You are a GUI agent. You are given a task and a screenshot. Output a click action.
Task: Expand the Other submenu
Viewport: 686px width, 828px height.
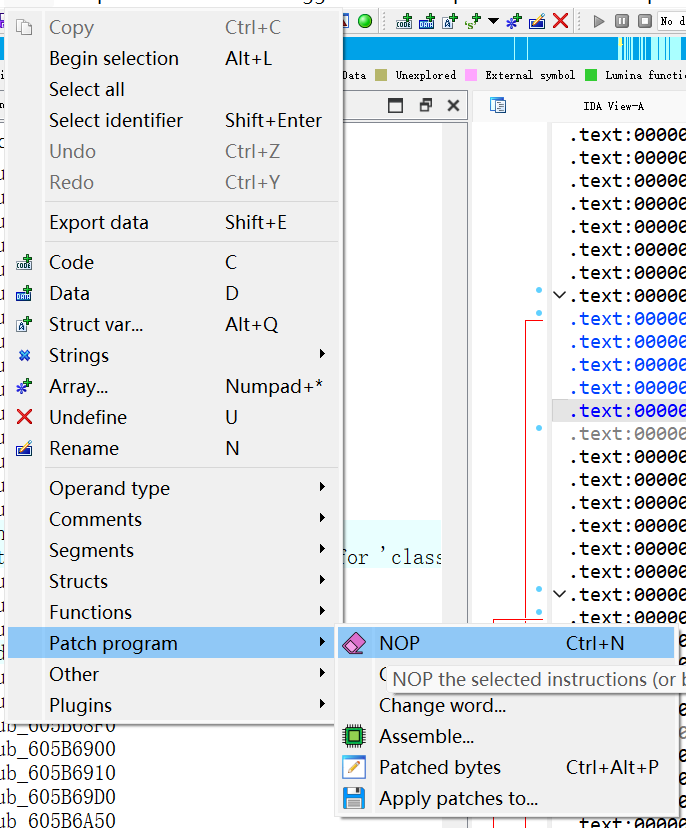173,674
